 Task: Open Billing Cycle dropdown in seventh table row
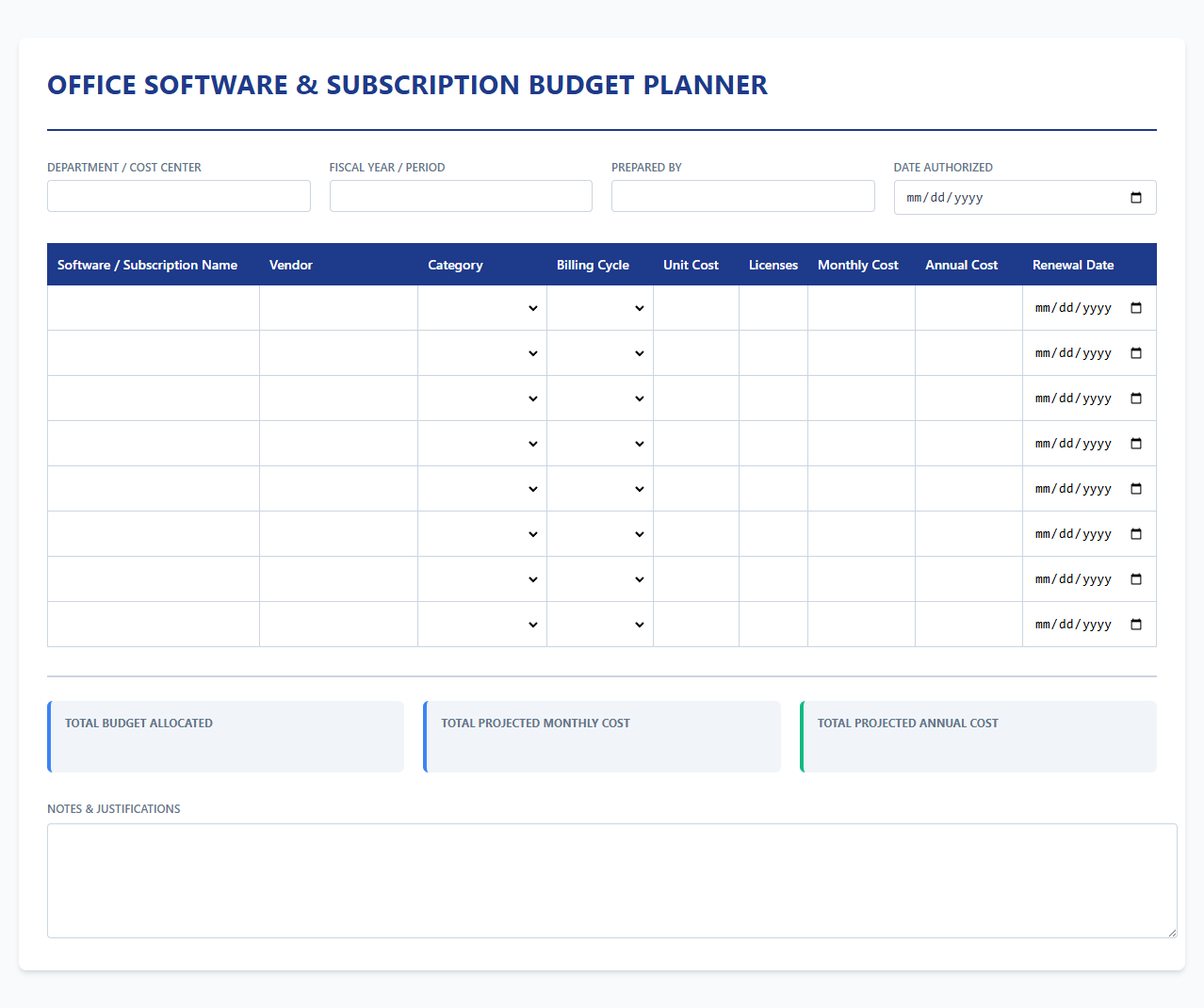(600, 579)
